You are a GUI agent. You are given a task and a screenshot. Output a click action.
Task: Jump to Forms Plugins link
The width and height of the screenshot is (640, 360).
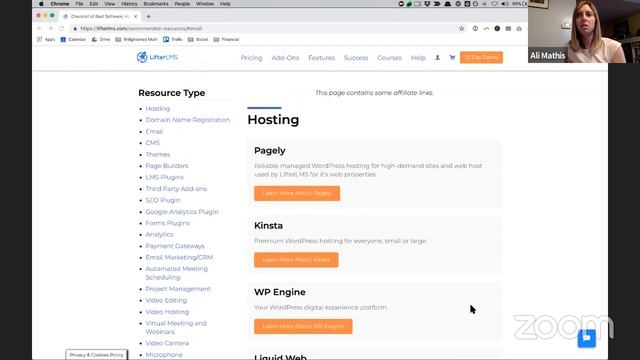click(167, 223)
